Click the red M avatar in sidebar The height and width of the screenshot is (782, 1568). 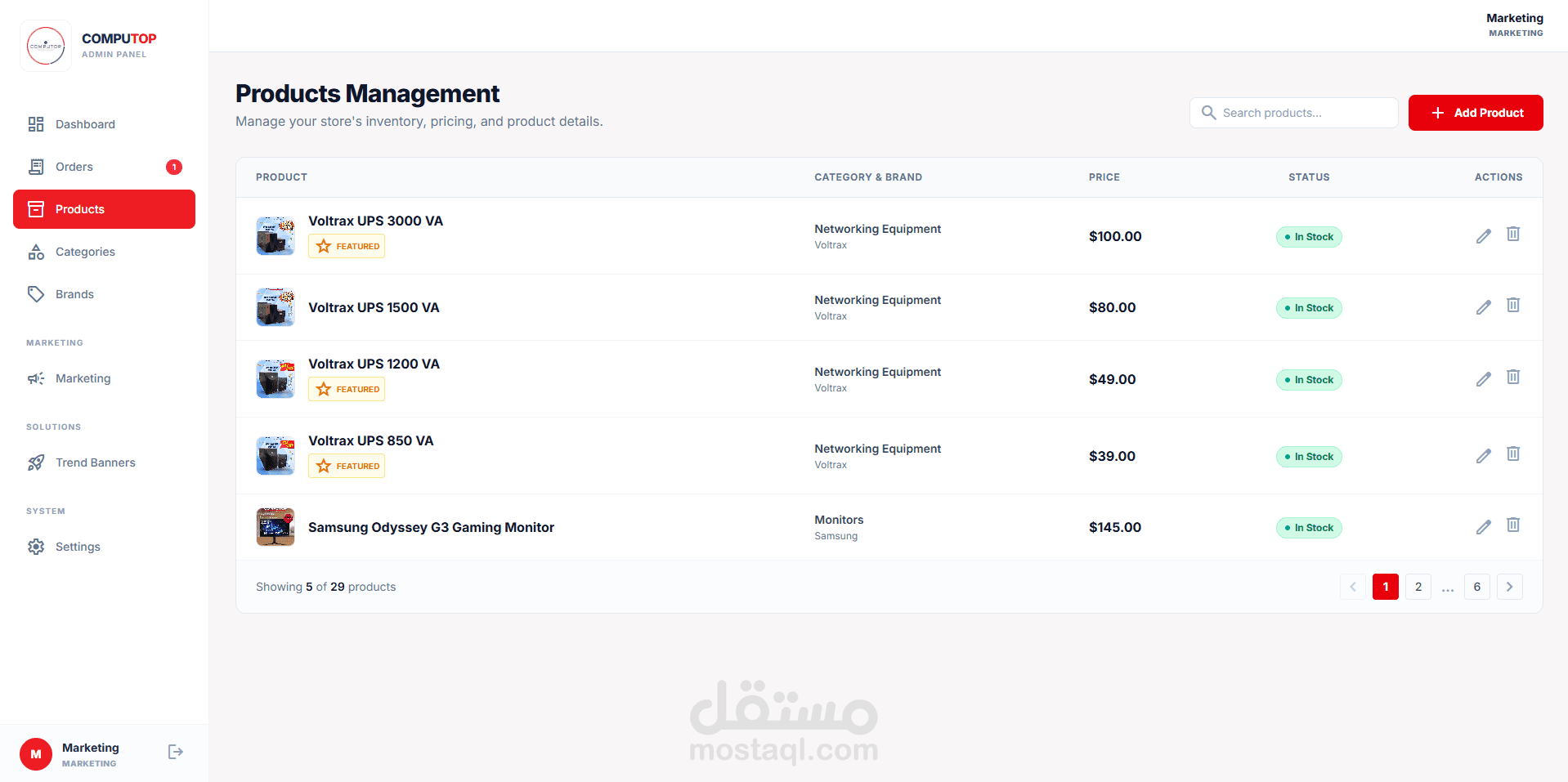click(x=36, y=754)
